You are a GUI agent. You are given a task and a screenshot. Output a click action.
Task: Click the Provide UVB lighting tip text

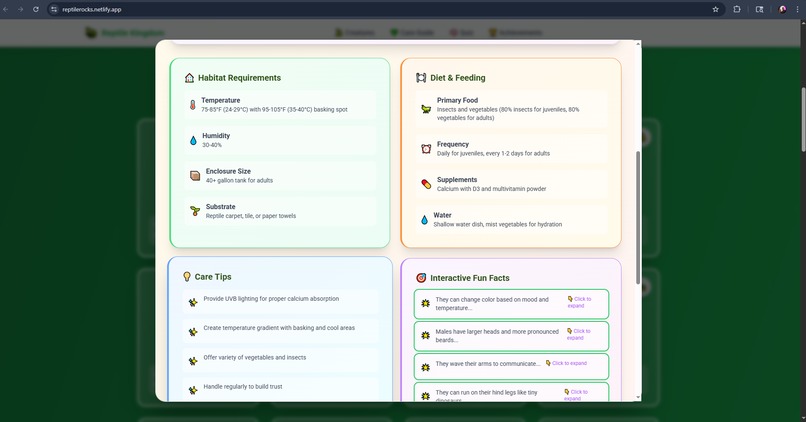(x=271, y=299)
